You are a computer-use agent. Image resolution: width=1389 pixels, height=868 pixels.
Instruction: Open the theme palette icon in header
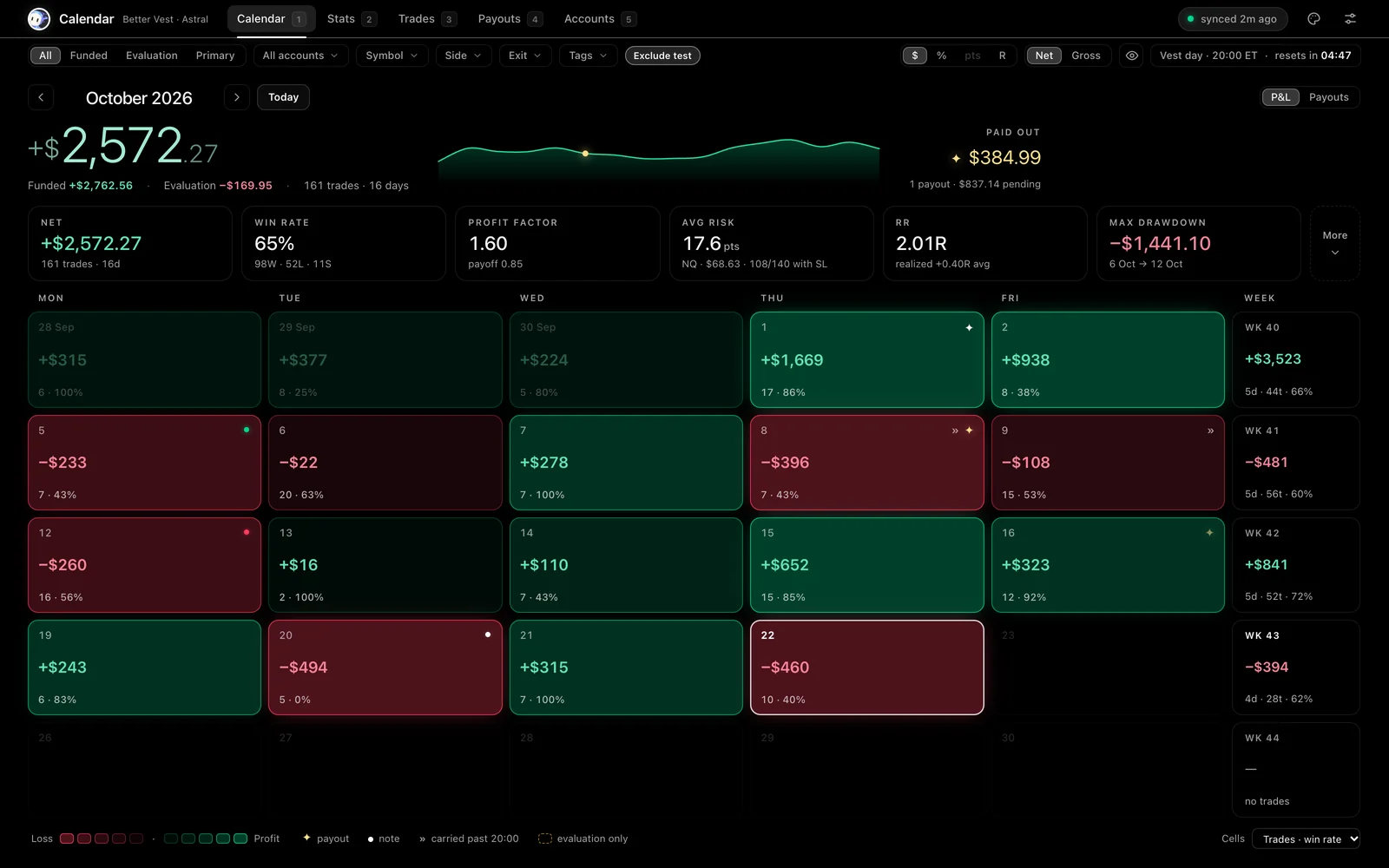pyautogui.click(x=1313, y=18)
